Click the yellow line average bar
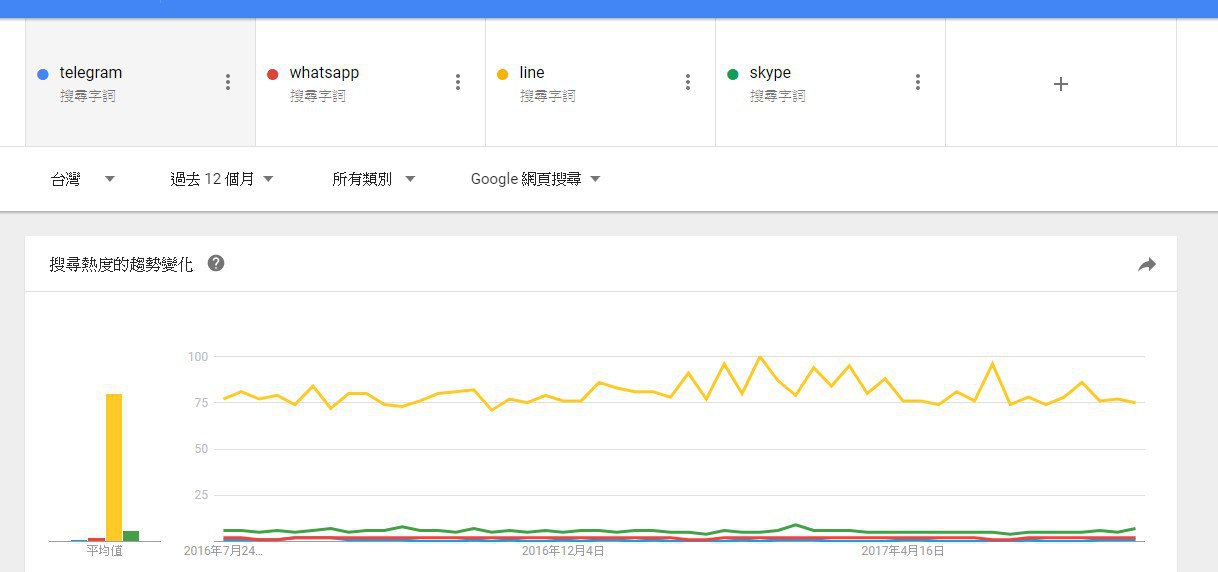 tap(114, 467)
